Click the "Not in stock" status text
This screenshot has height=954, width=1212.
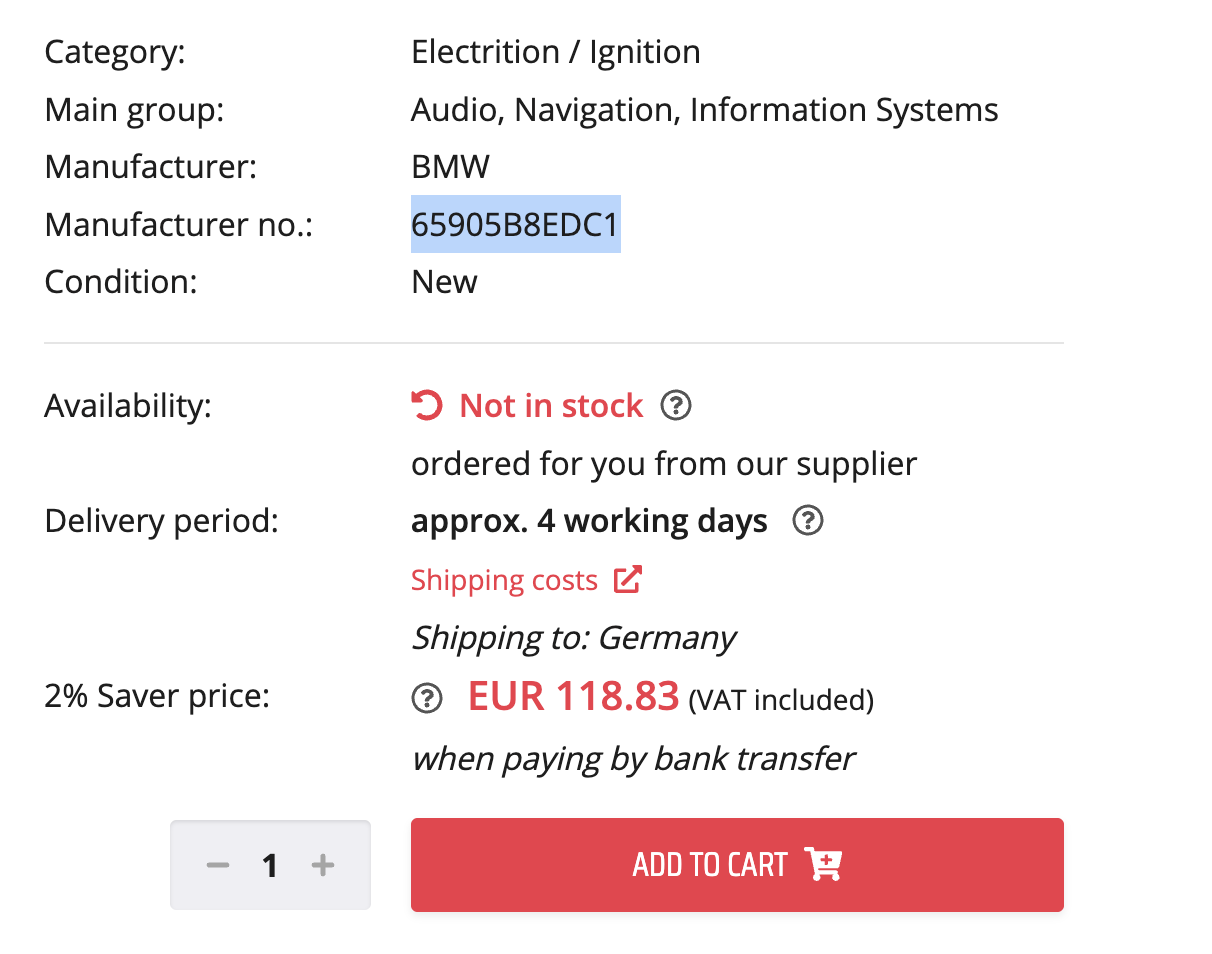[551, 406]
